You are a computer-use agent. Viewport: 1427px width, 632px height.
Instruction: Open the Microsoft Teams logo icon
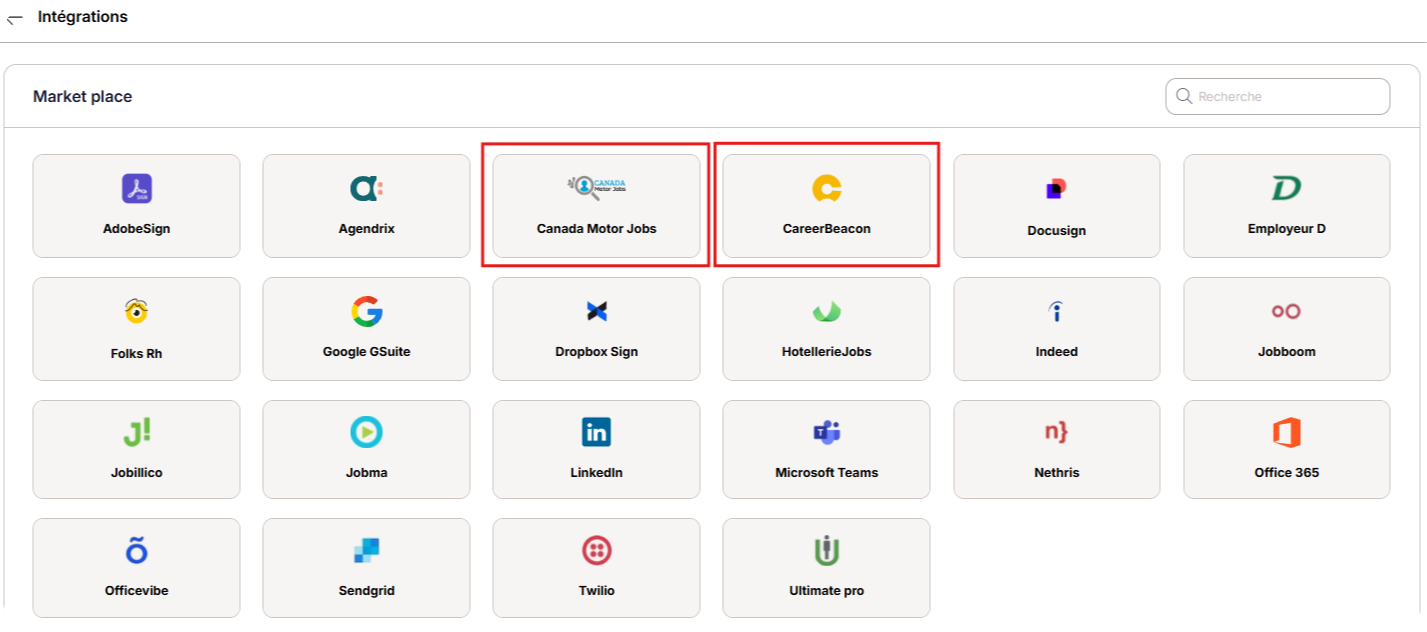click(x=827, y=432)
